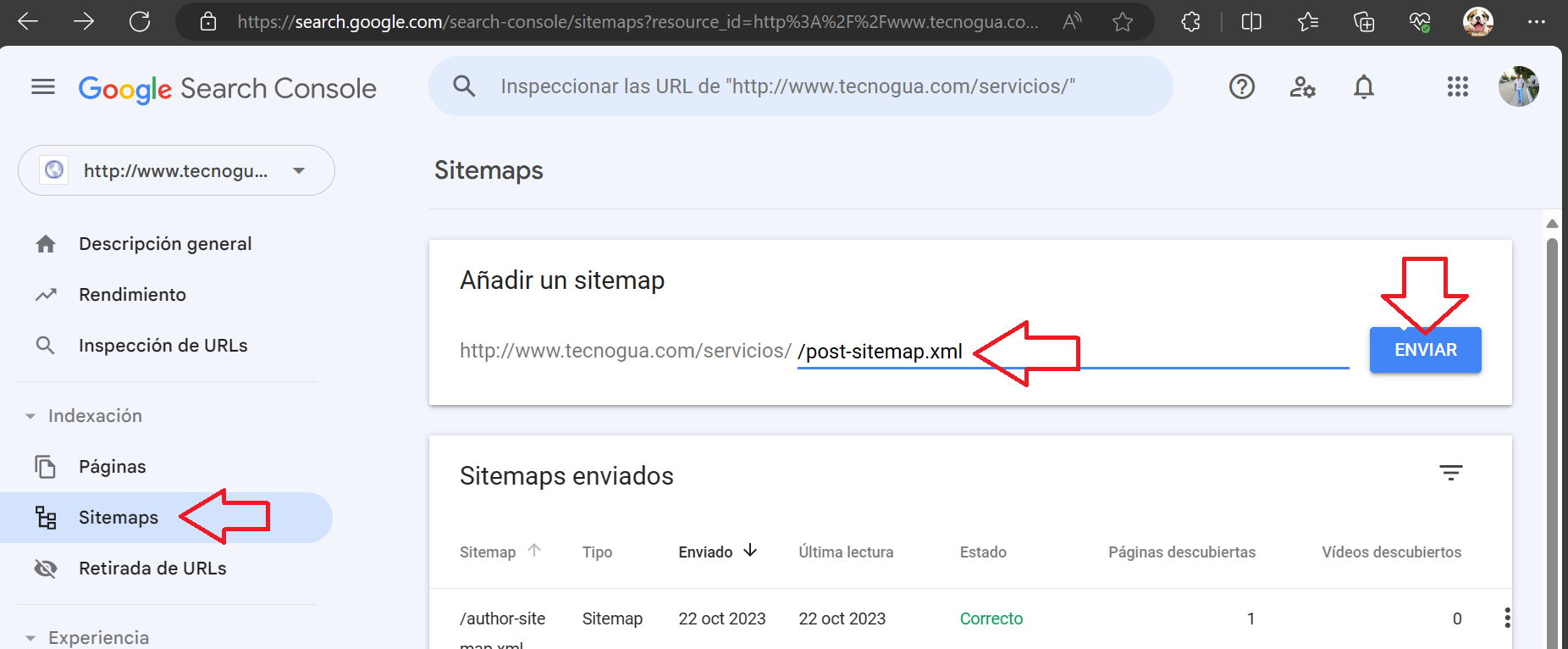The image size is (1568, 649).
Task: Open filter for submitted sitemaps
Action: (1451, 473)
